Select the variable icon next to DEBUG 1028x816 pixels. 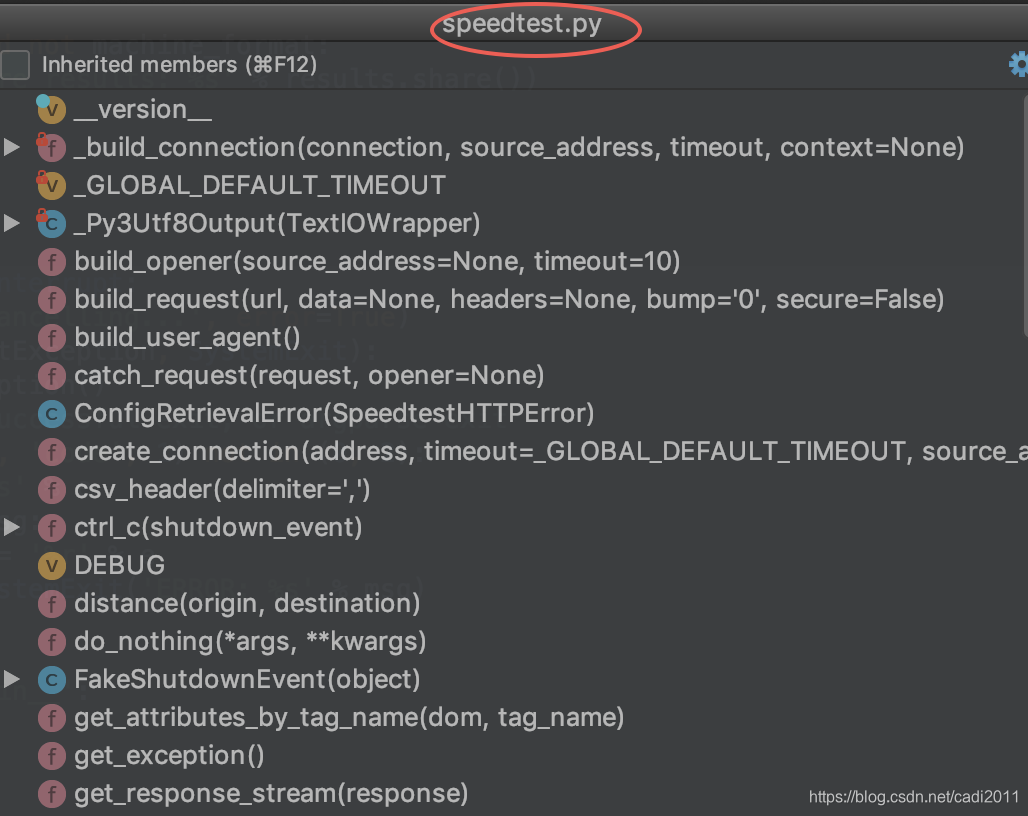pos(51,565)
